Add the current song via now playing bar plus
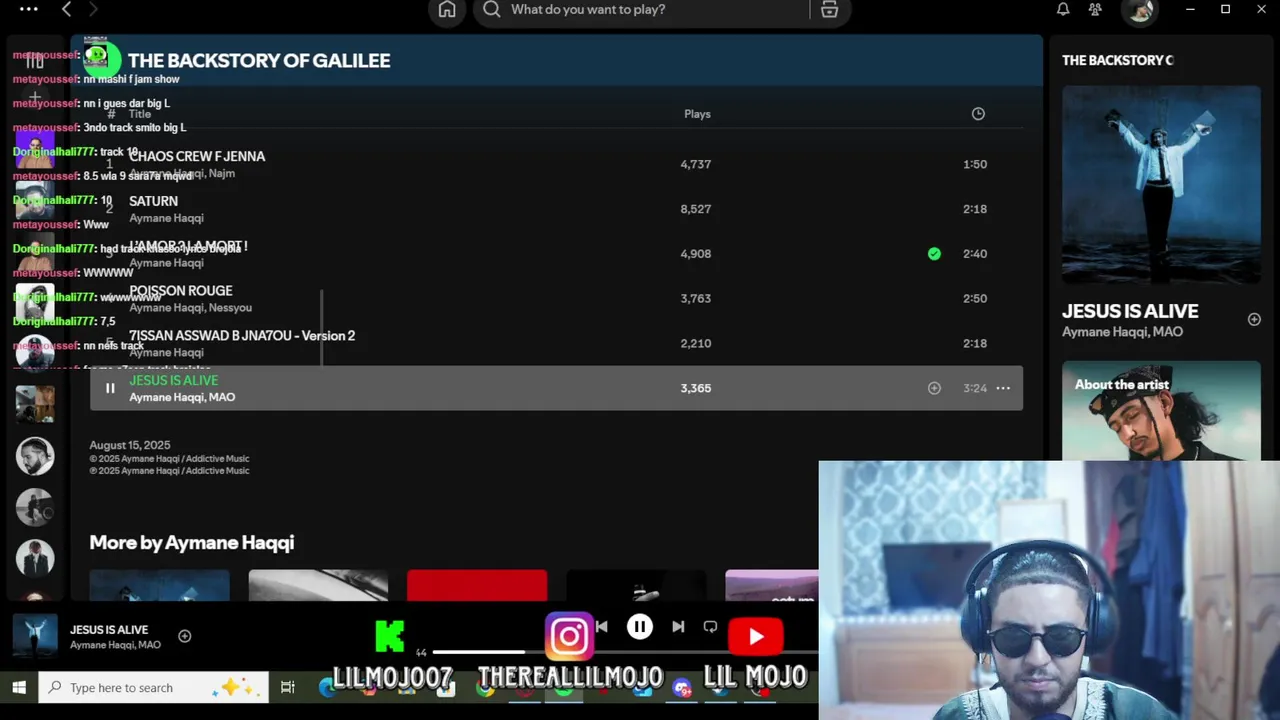This screenshot has width=1280, height=720. tap(184, 636)
